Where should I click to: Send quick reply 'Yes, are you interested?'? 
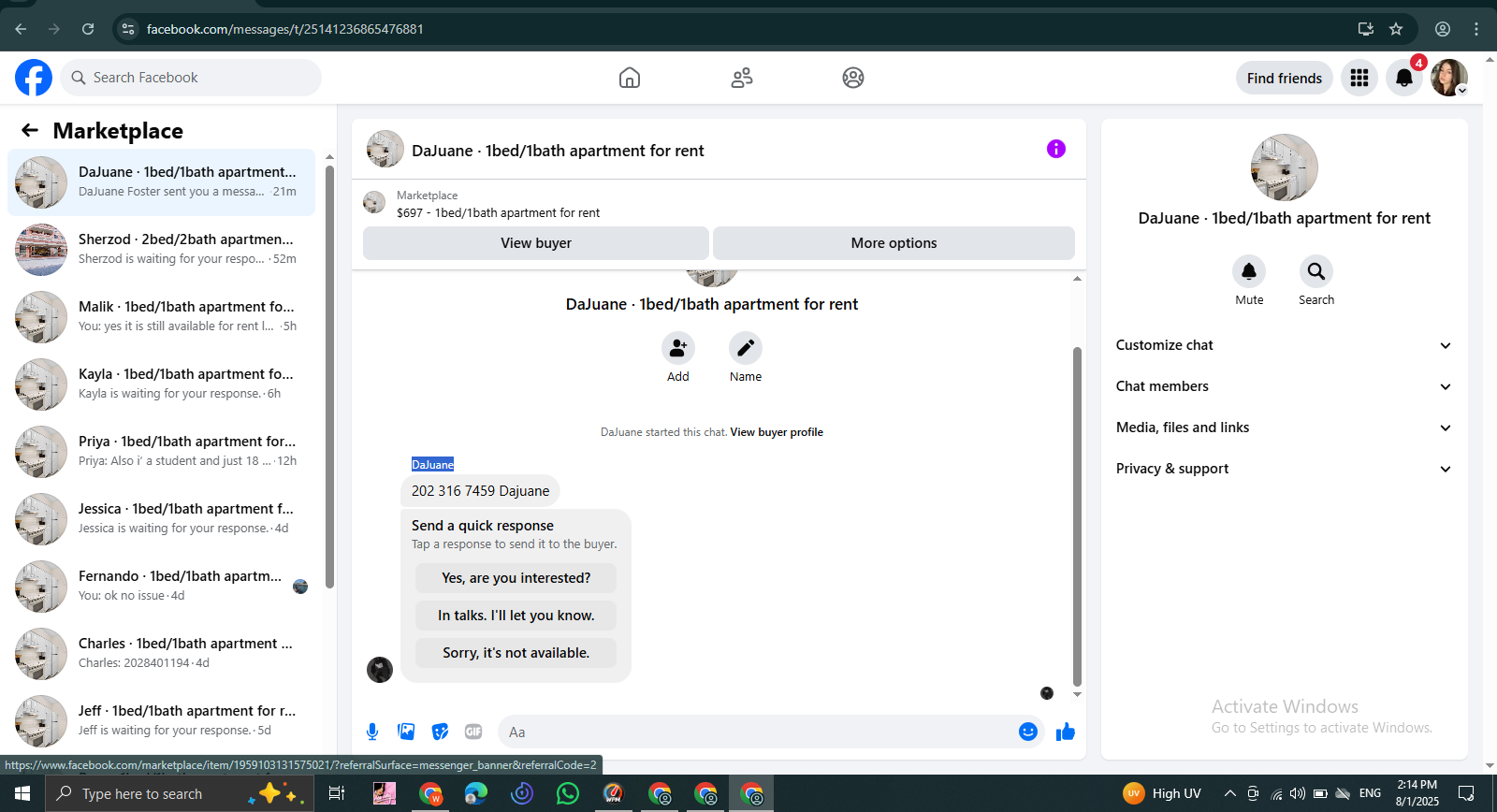click(516, 578)
